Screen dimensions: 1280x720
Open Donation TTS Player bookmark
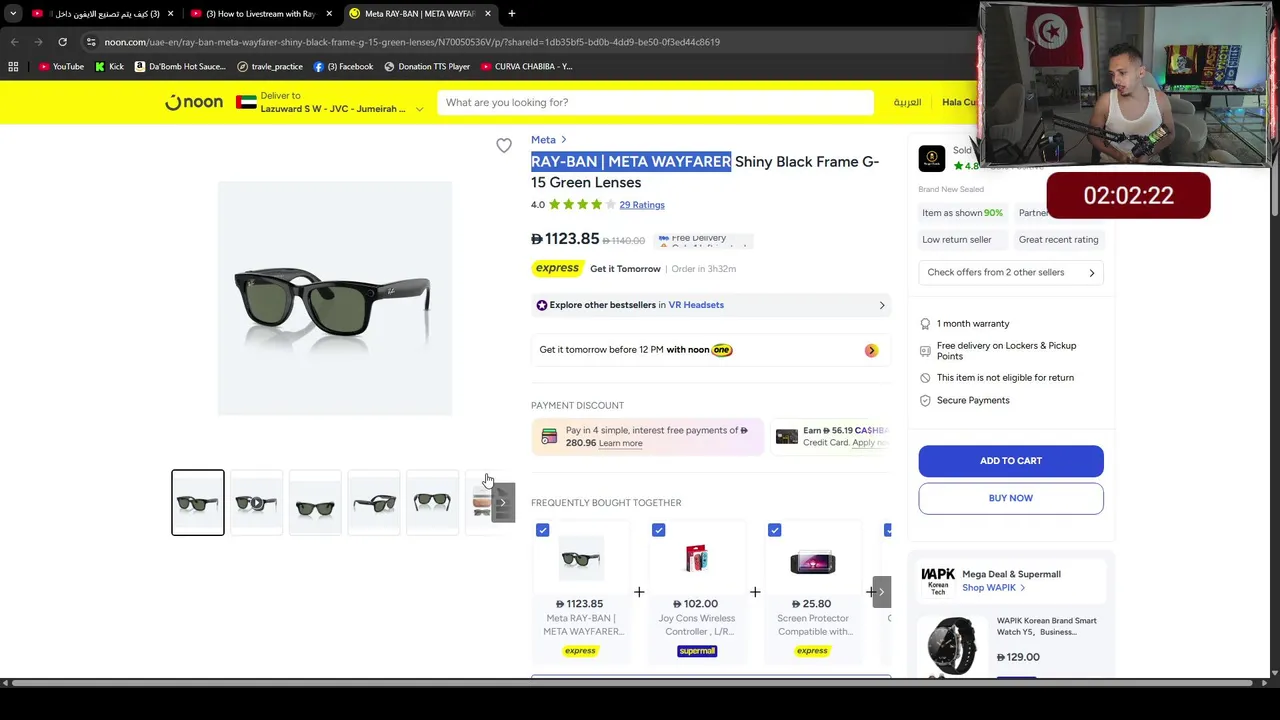click(427, 66)
